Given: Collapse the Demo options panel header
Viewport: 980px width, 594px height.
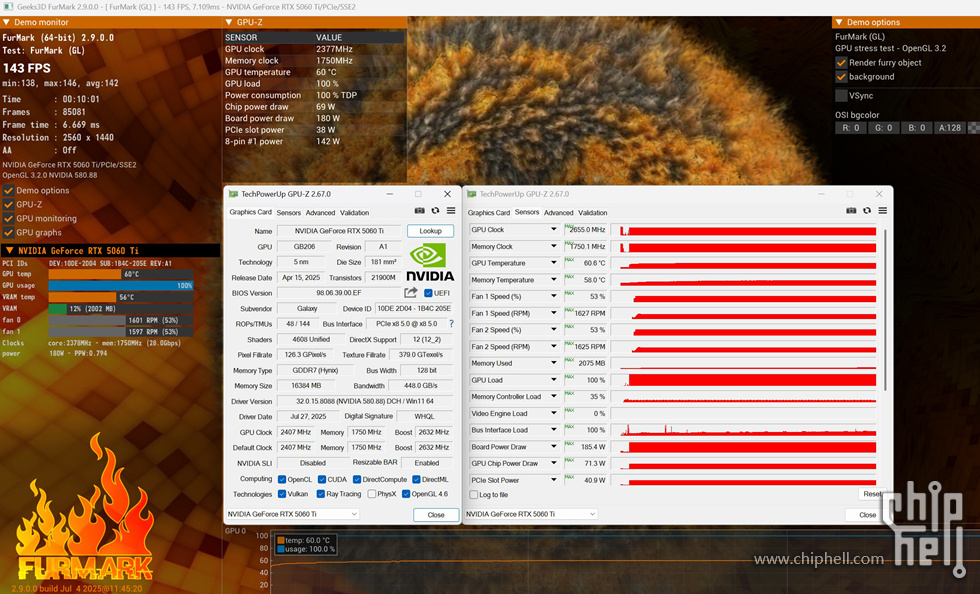Looking at the screenshot, I should click(x=839, y=22).
